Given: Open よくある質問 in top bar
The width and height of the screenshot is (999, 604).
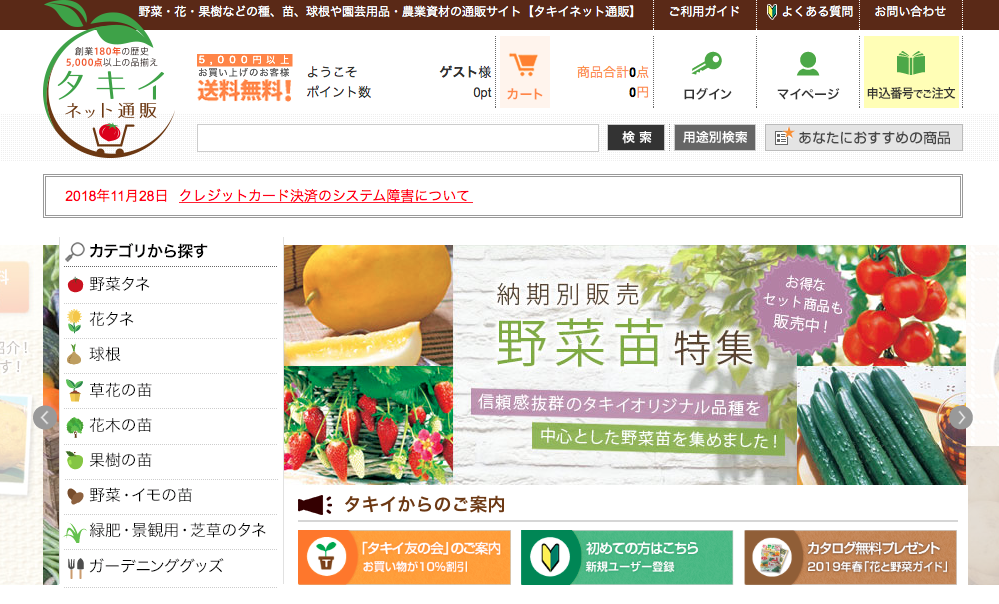Looking at the screenshot, I should (817, 11).
